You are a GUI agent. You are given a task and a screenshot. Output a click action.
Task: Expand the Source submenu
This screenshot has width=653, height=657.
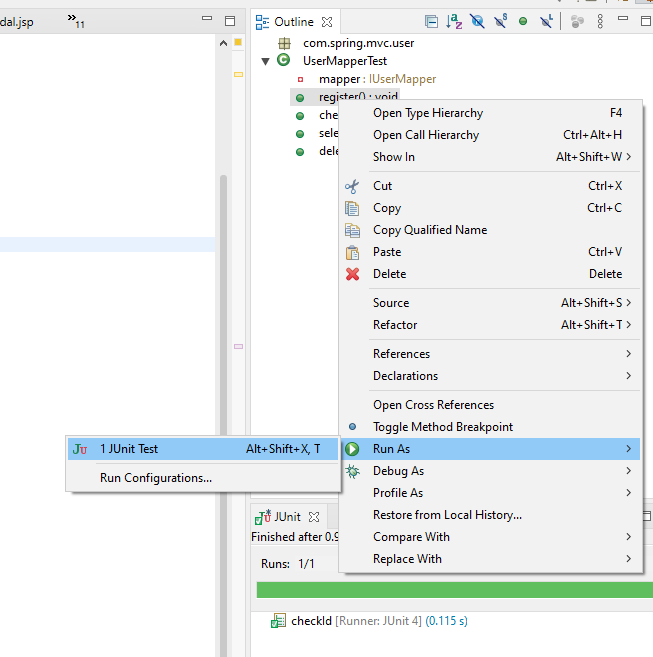(x=490, y=303)
